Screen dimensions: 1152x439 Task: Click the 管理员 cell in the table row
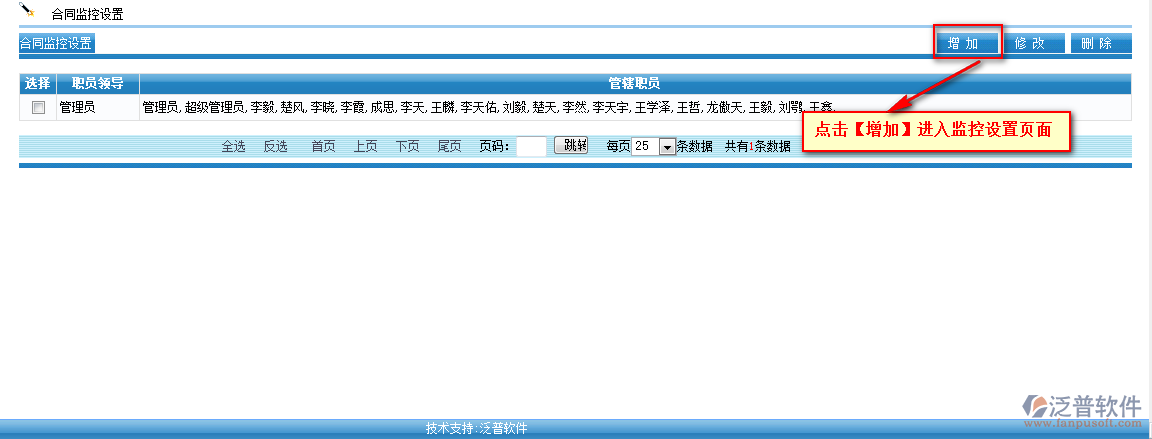tap(77, 107)
